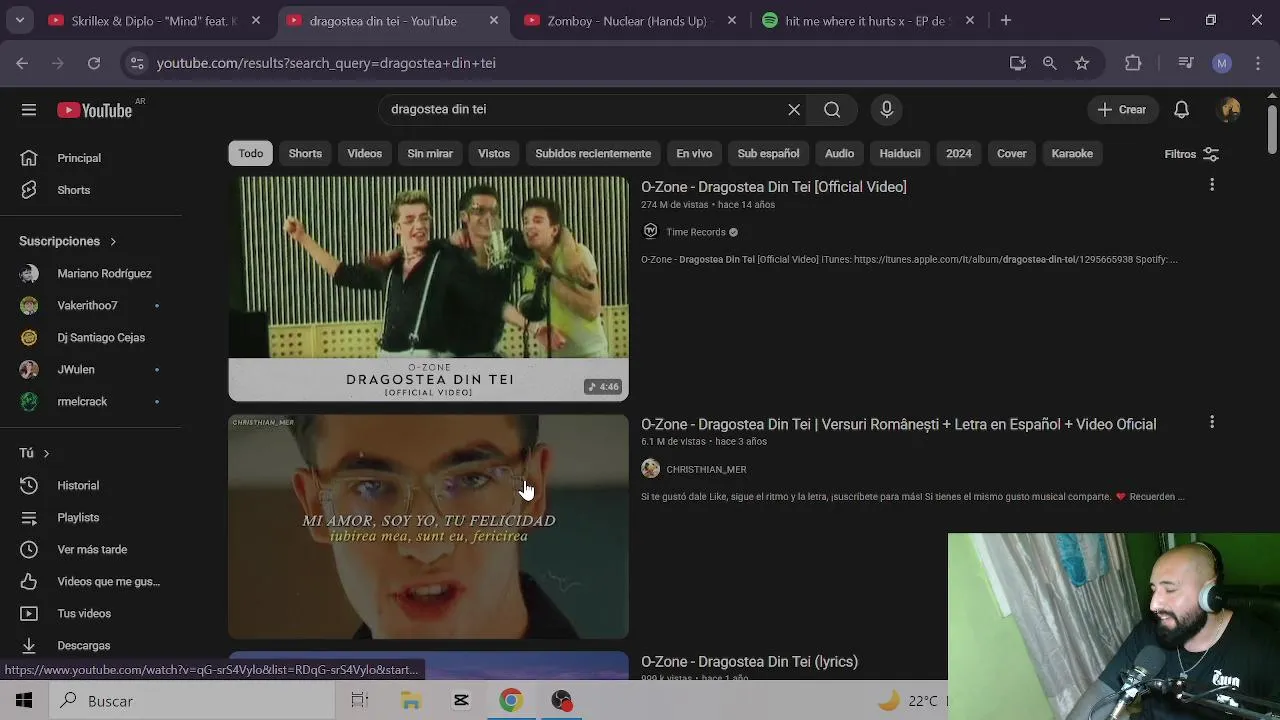Select the Sin mirar chip

[x=430, y=153]
